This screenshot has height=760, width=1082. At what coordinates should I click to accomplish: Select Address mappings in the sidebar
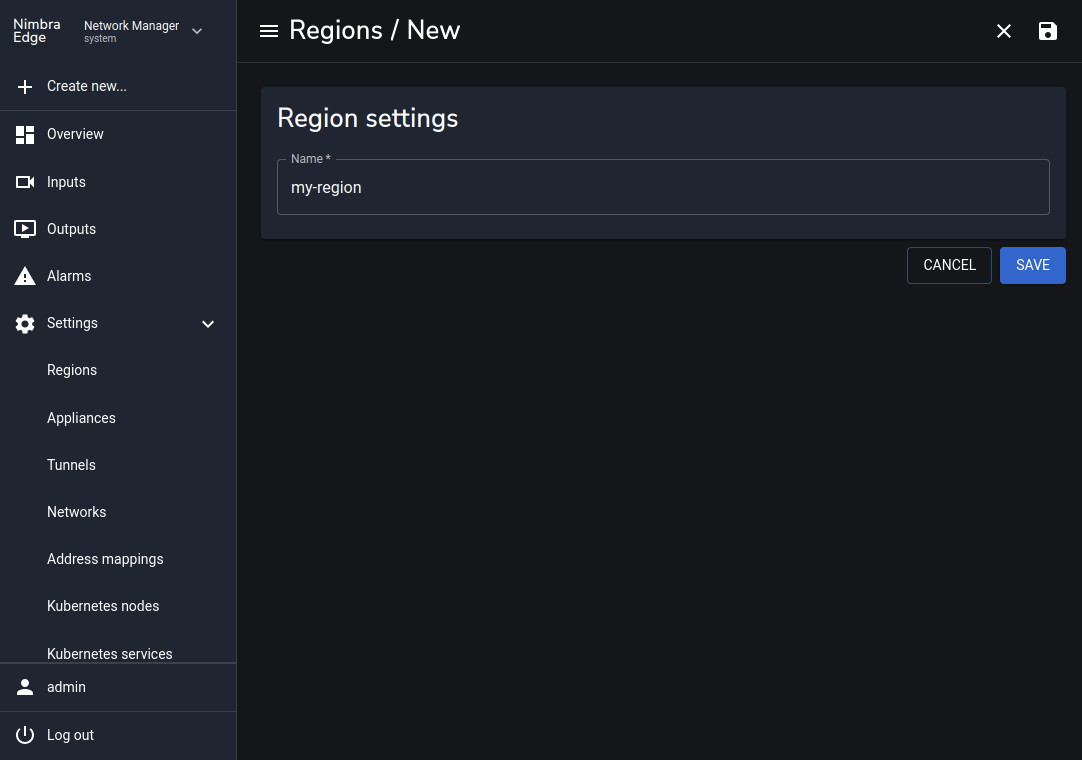pyautogui.click(x=105, y=559)
